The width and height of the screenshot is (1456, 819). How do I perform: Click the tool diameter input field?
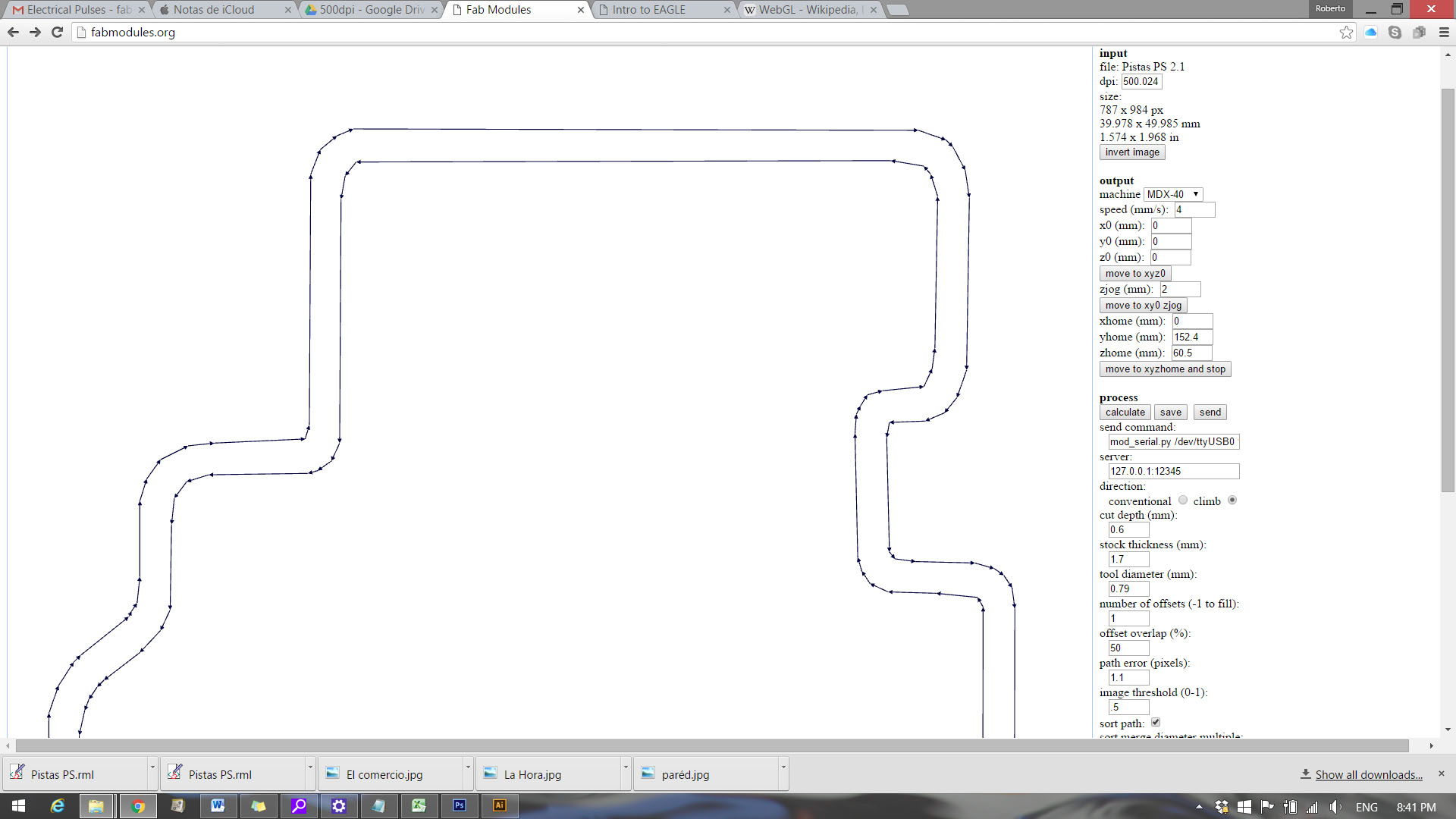click(1128, 588)
